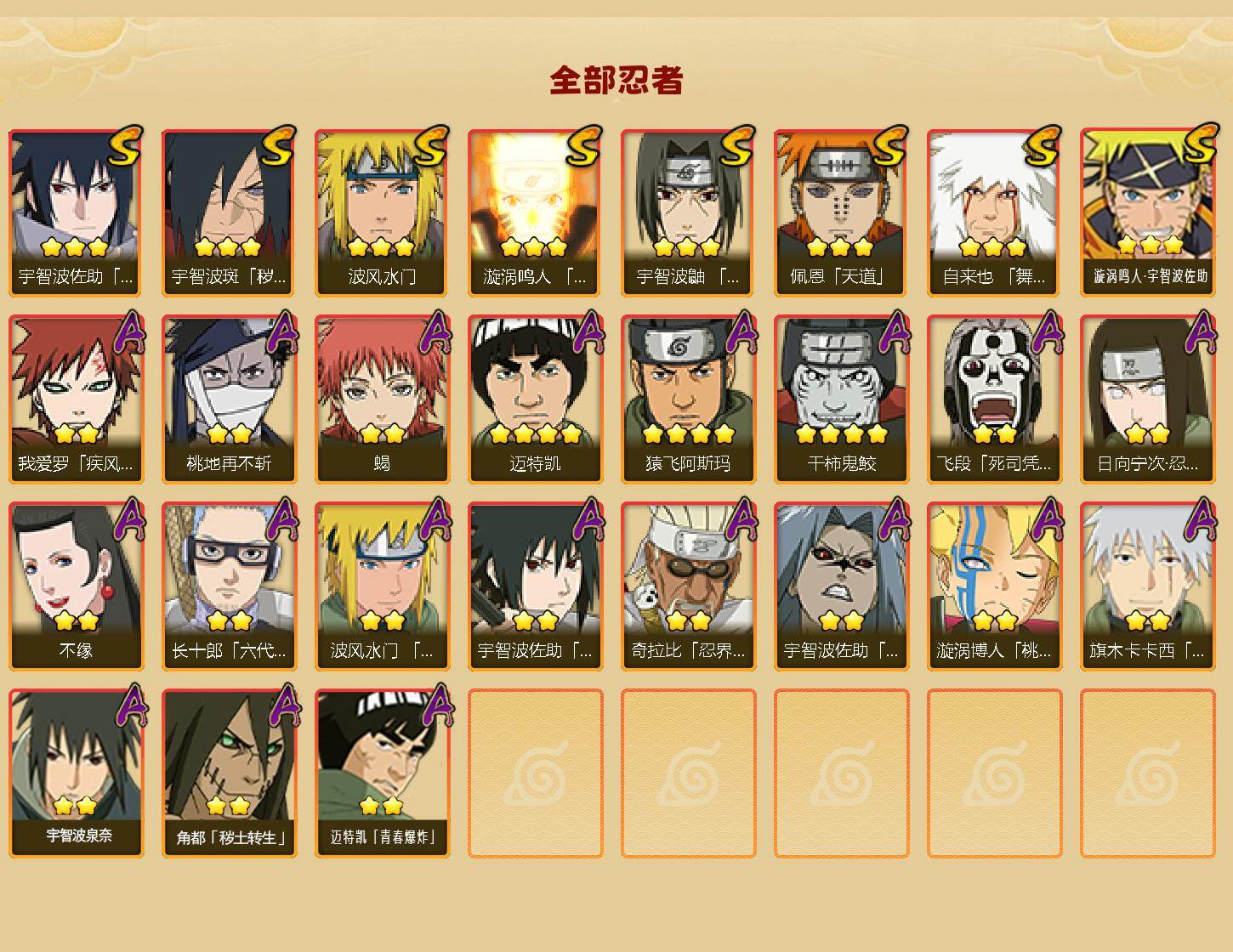
Task: Choose the 漩涡博人 ninja card
Action: click(x=994, y=586)
